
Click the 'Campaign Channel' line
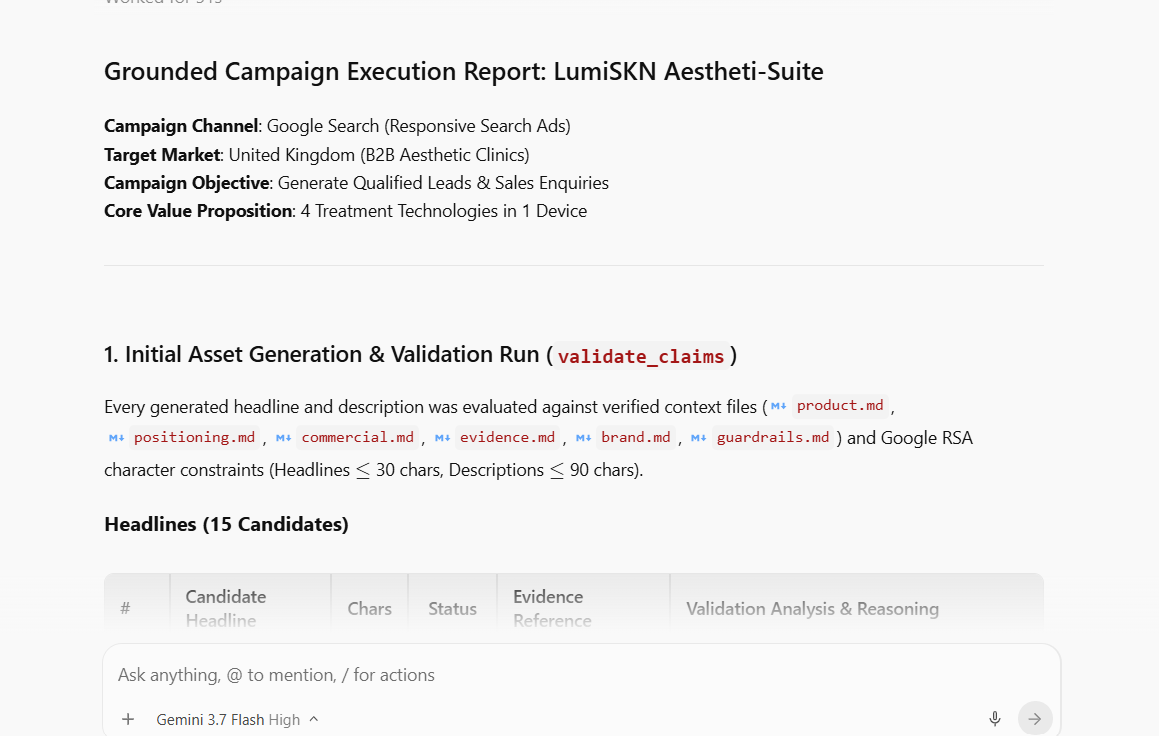337,126
